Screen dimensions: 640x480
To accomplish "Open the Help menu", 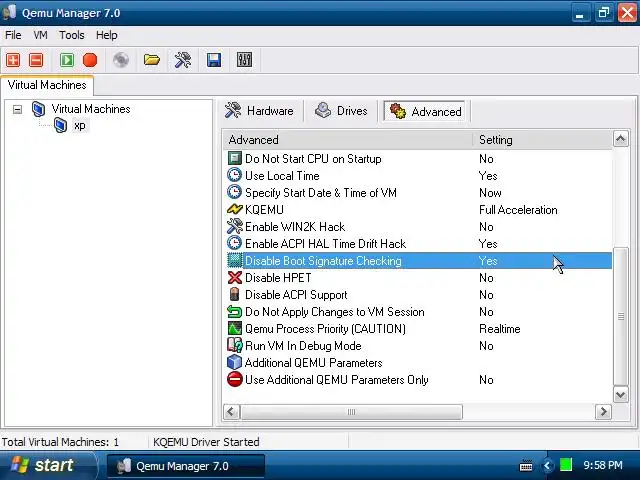I will coord(107,36).
